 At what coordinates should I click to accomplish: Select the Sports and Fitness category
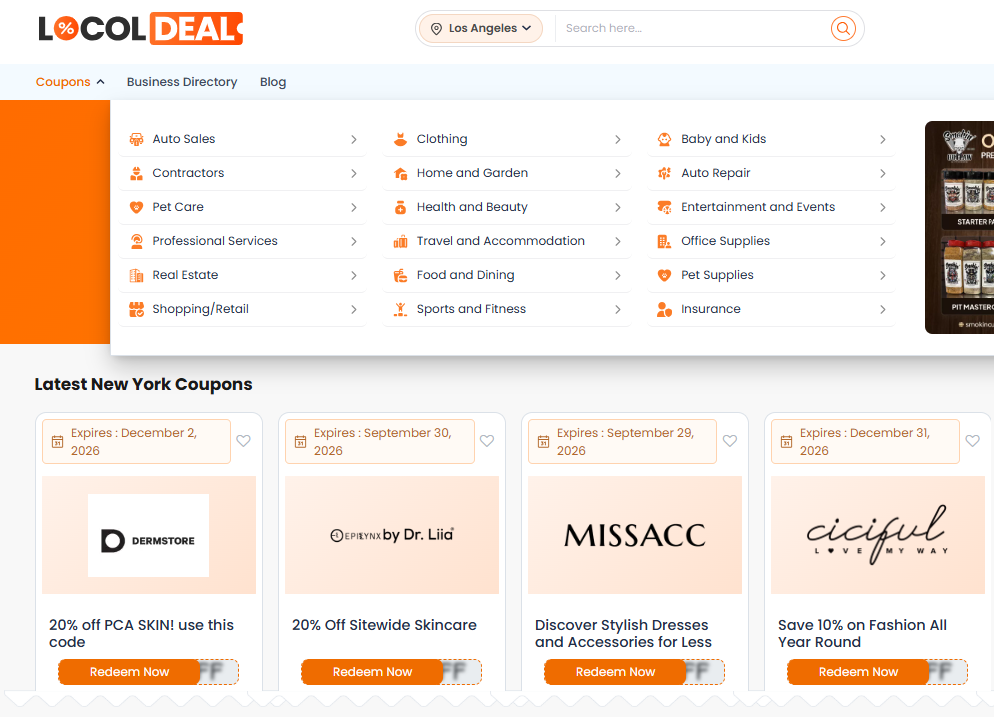[507, 309]
